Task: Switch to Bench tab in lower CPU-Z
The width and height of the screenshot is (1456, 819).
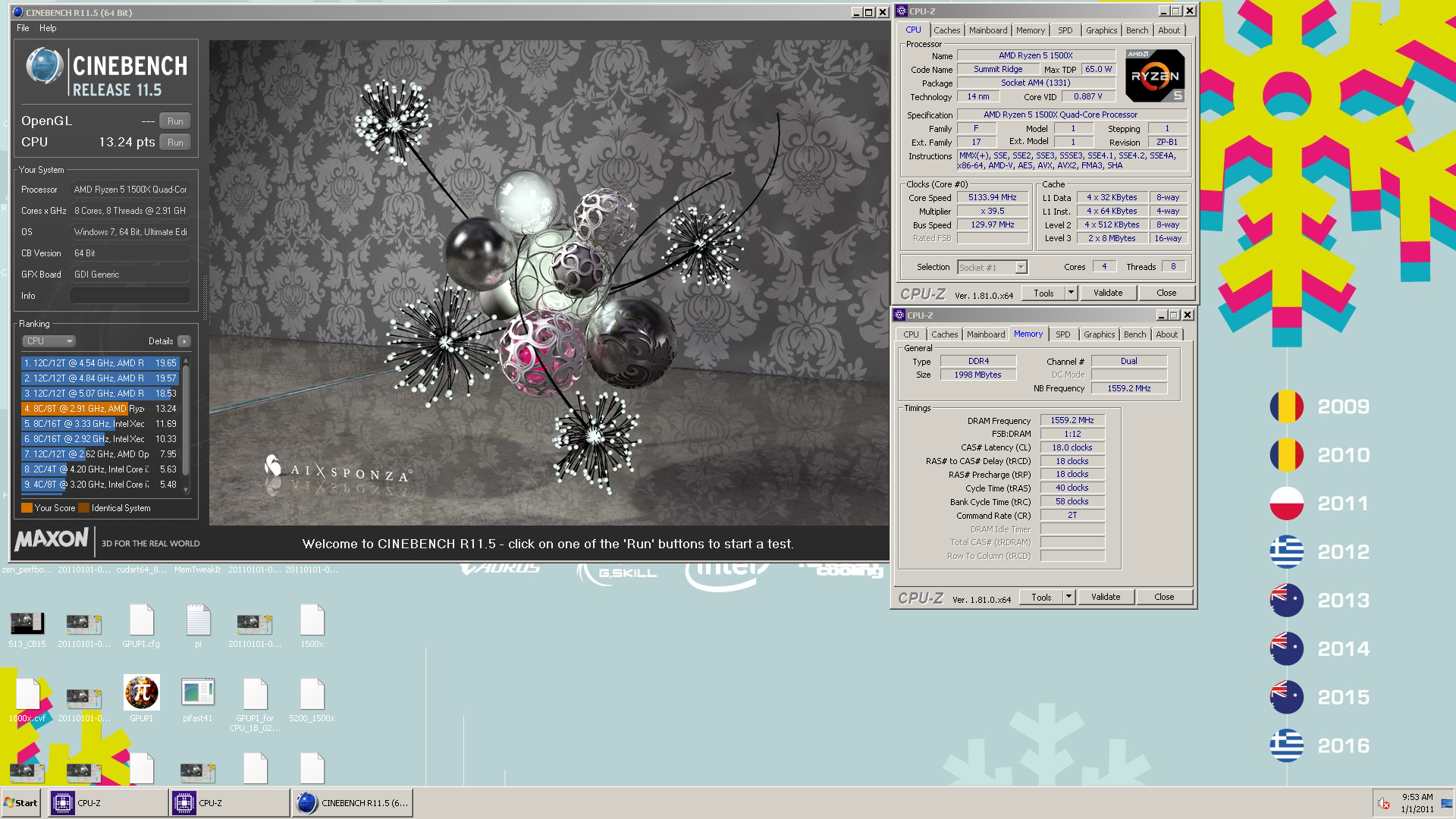Action: click(x=1134, y=334)
